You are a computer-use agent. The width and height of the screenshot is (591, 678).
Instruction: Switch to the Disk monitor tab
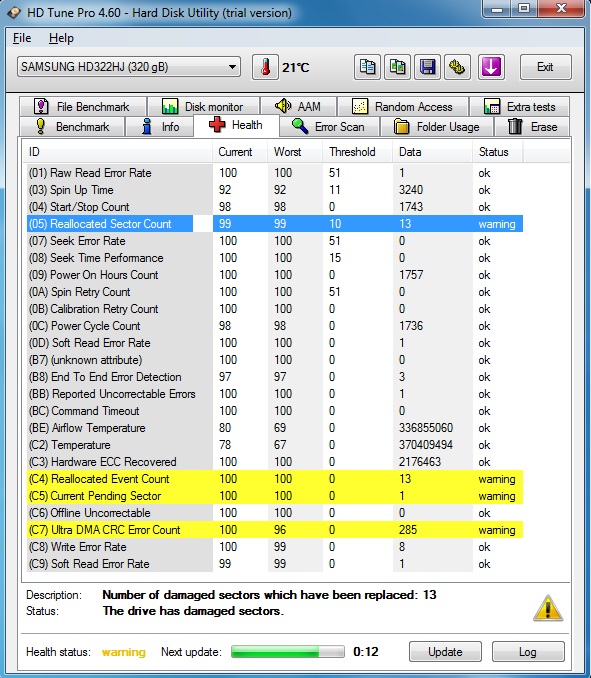(203, 106)
